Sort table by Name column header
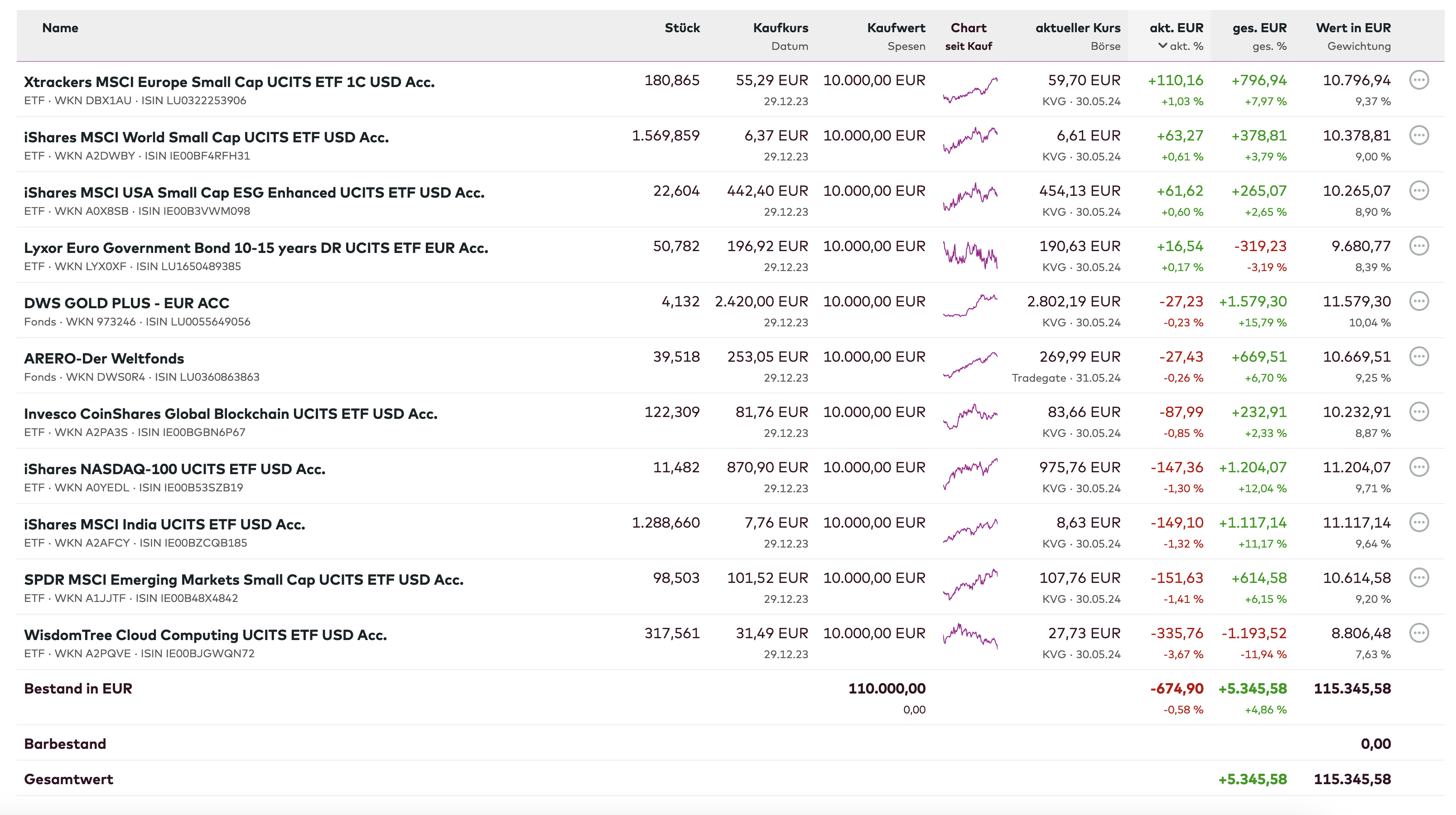Image resolution: width=1456 pixels, height=815 pixels. click(x=60, y=28)
